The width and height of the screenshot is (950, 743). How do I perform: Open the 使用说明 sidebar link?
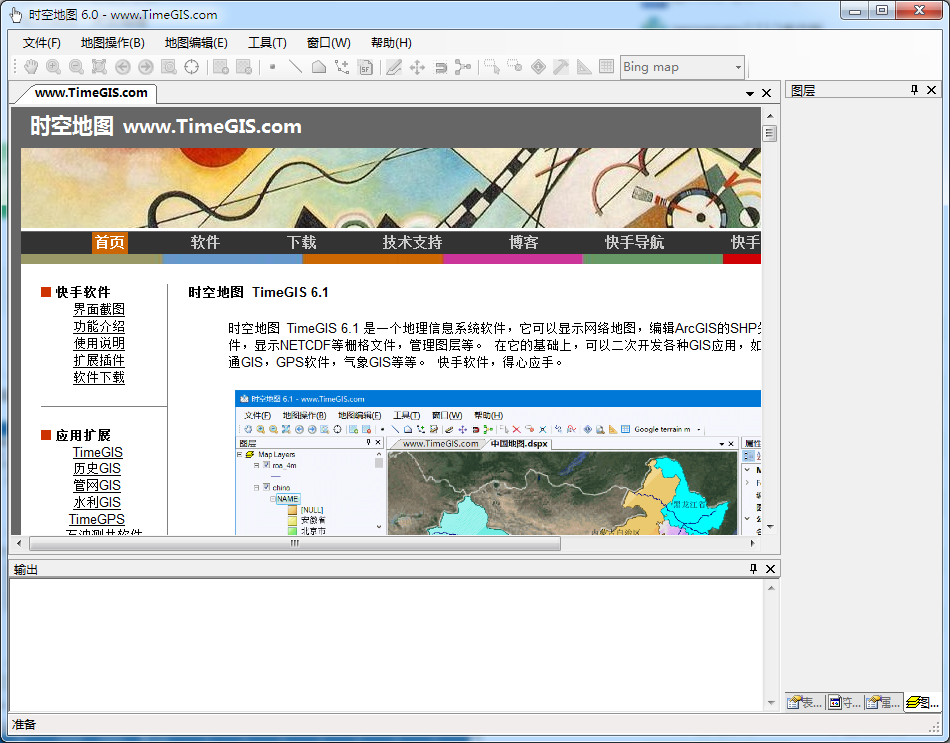point(99,343)
